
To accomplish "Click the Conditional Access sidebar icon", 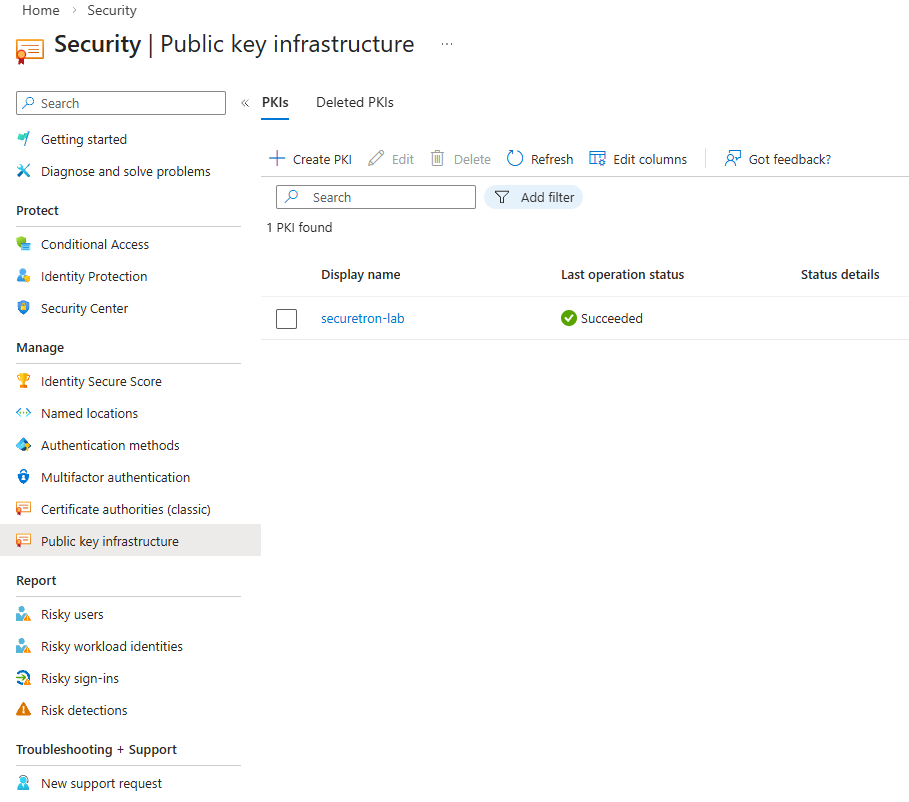I will pos(23,244).
